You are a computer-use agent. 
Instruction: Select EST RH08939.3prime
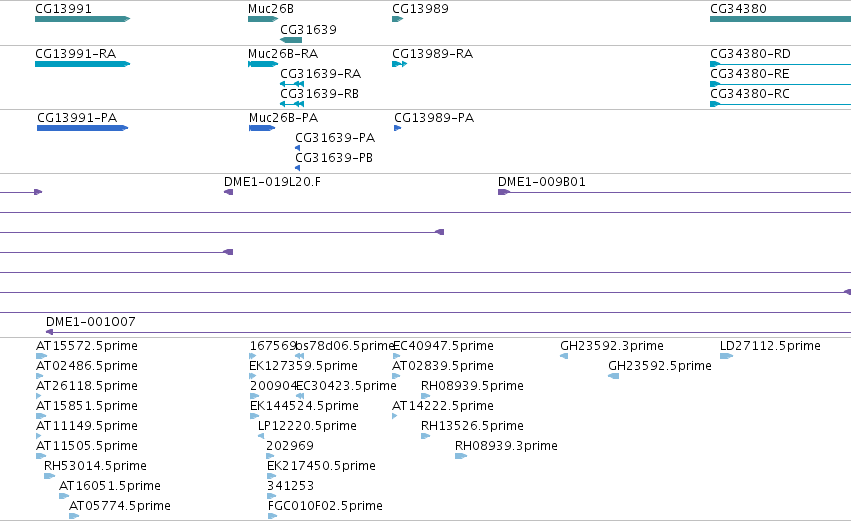[506, 446]
